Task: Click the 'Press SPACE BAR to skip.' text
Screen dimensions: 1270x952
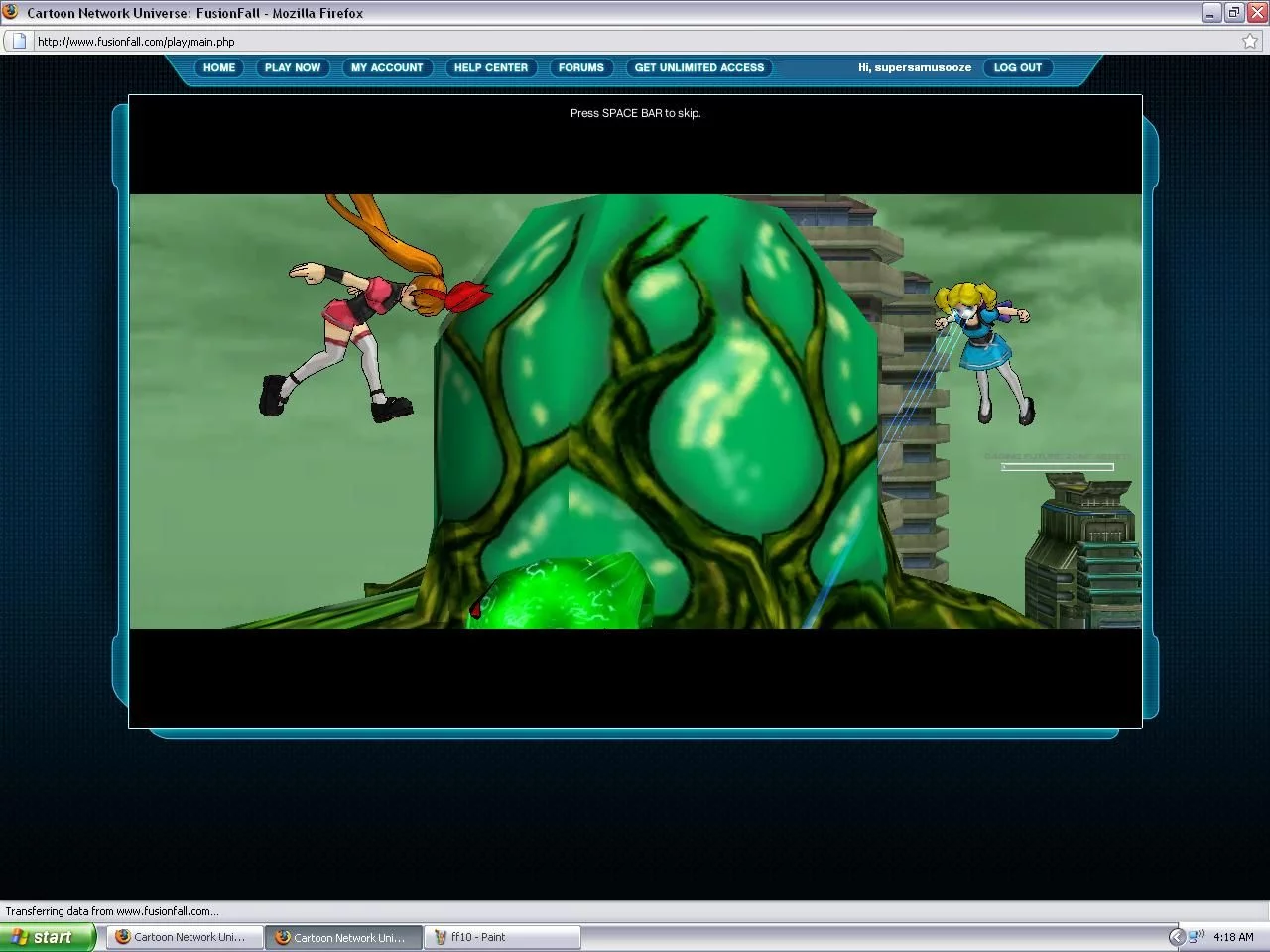Action: pyautogui.click(x=635, y=113)
